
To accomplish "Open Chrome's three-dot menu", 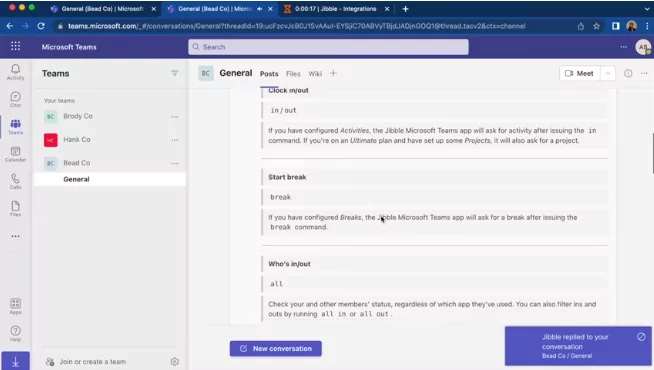I will pos(647,26).
